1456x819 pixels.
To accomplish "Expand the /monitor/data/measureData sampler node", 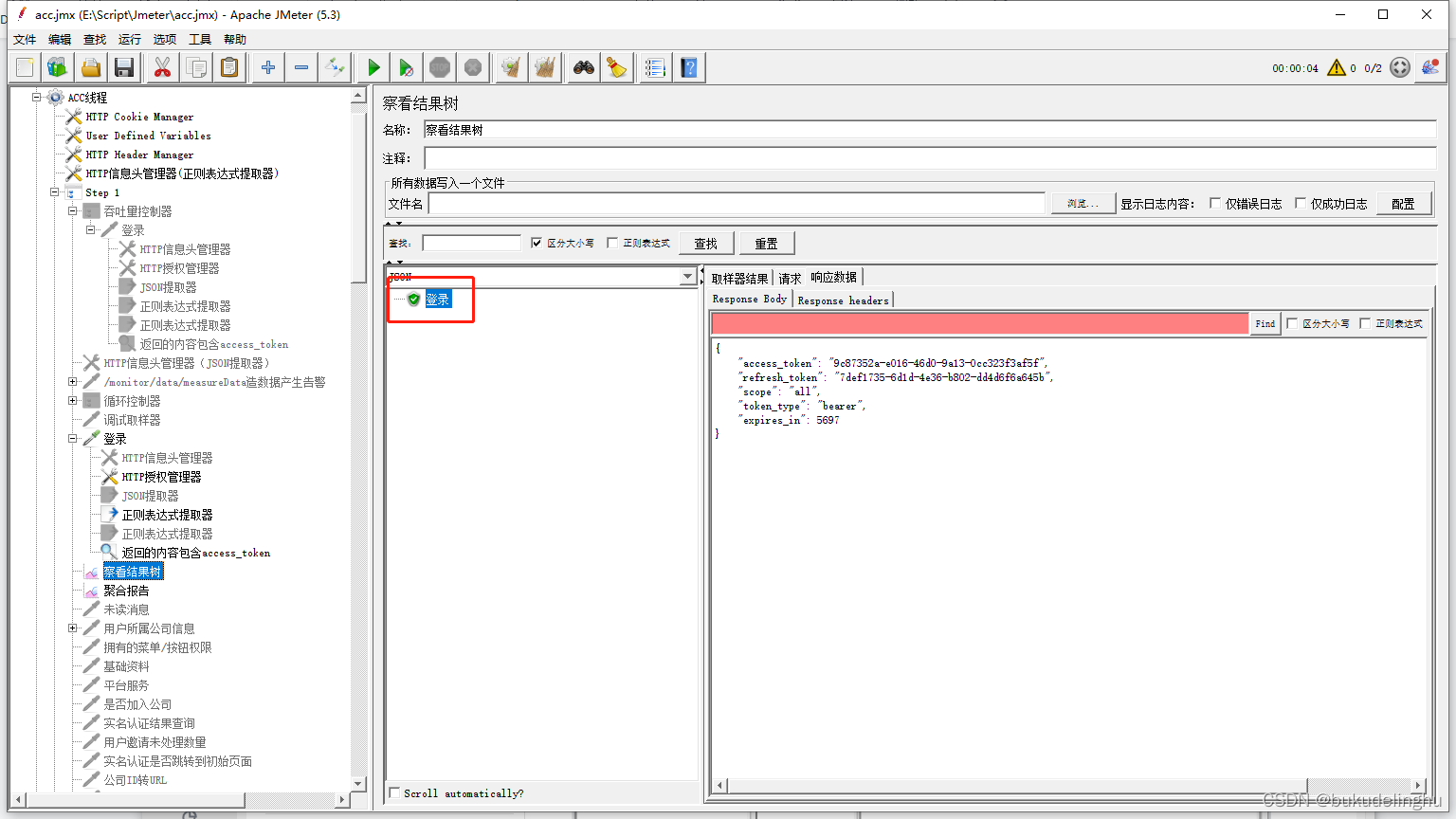I will 73,381.
